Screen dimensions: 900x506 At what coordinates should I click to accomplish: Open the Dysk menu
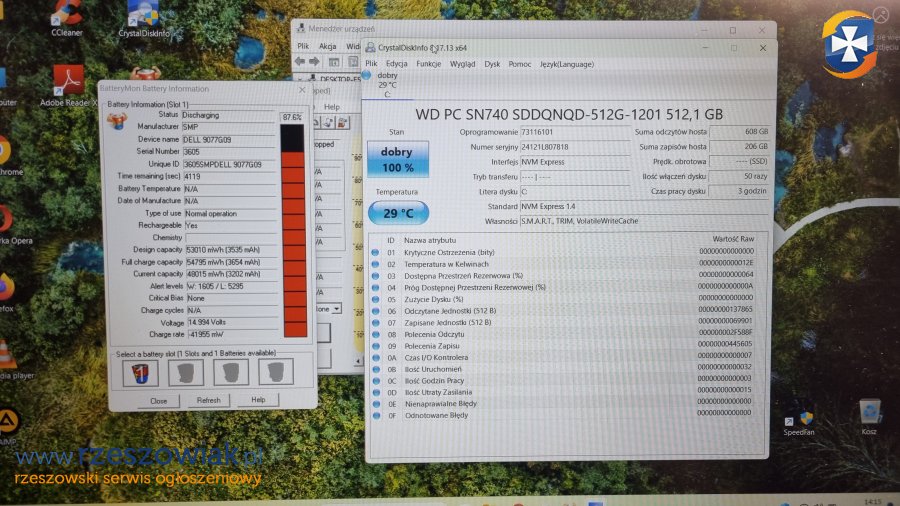(x=492, y=64)
